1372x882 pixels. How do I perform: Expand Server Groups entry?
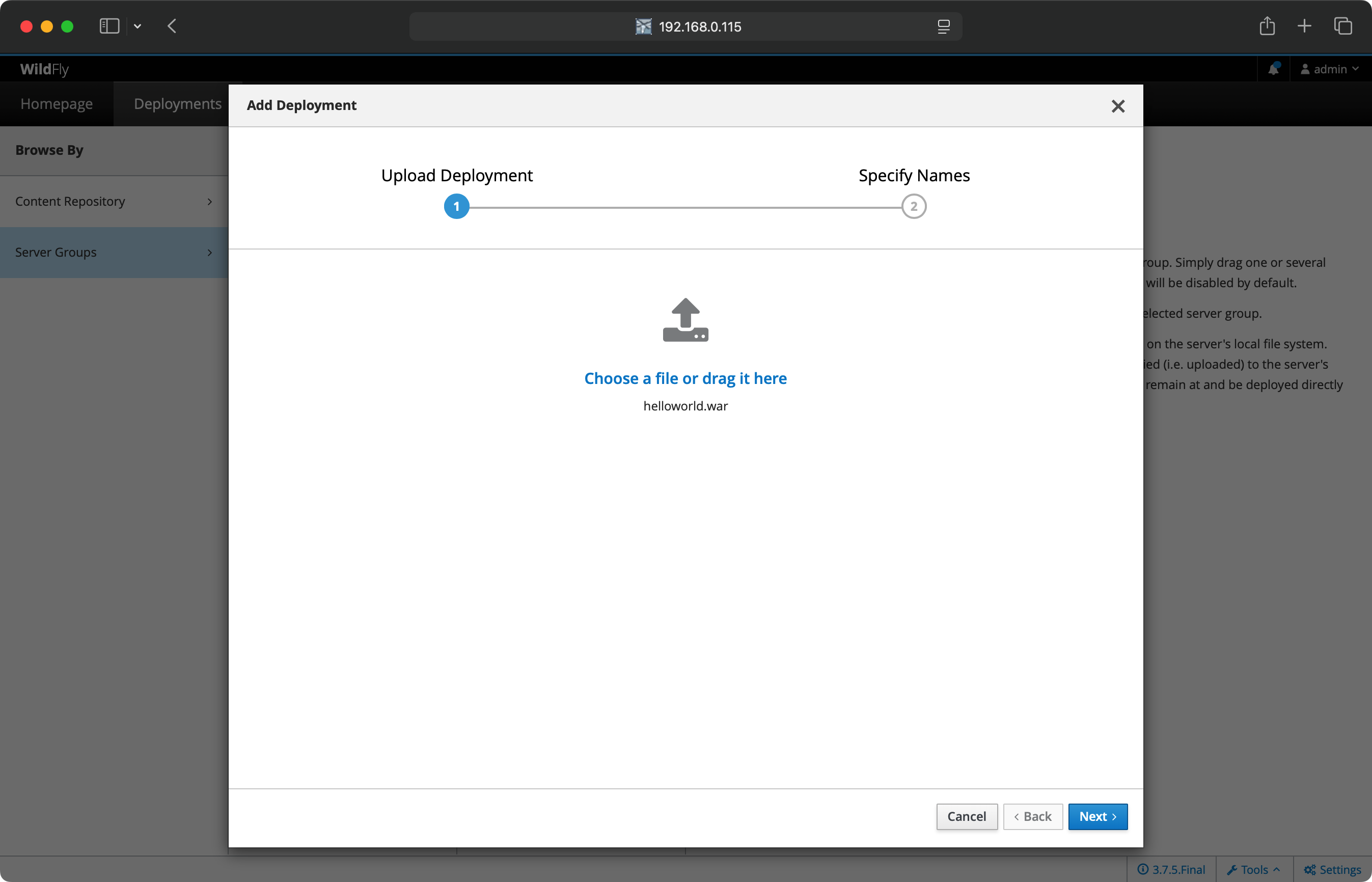[x=114, y=252]
